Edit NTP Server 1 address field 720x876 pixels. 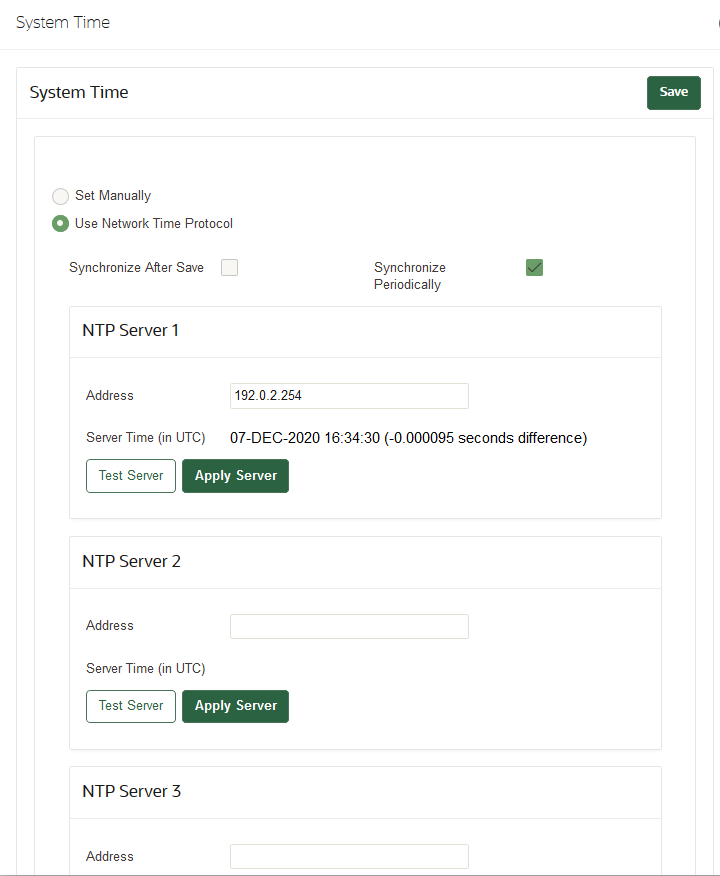point(349,396)
